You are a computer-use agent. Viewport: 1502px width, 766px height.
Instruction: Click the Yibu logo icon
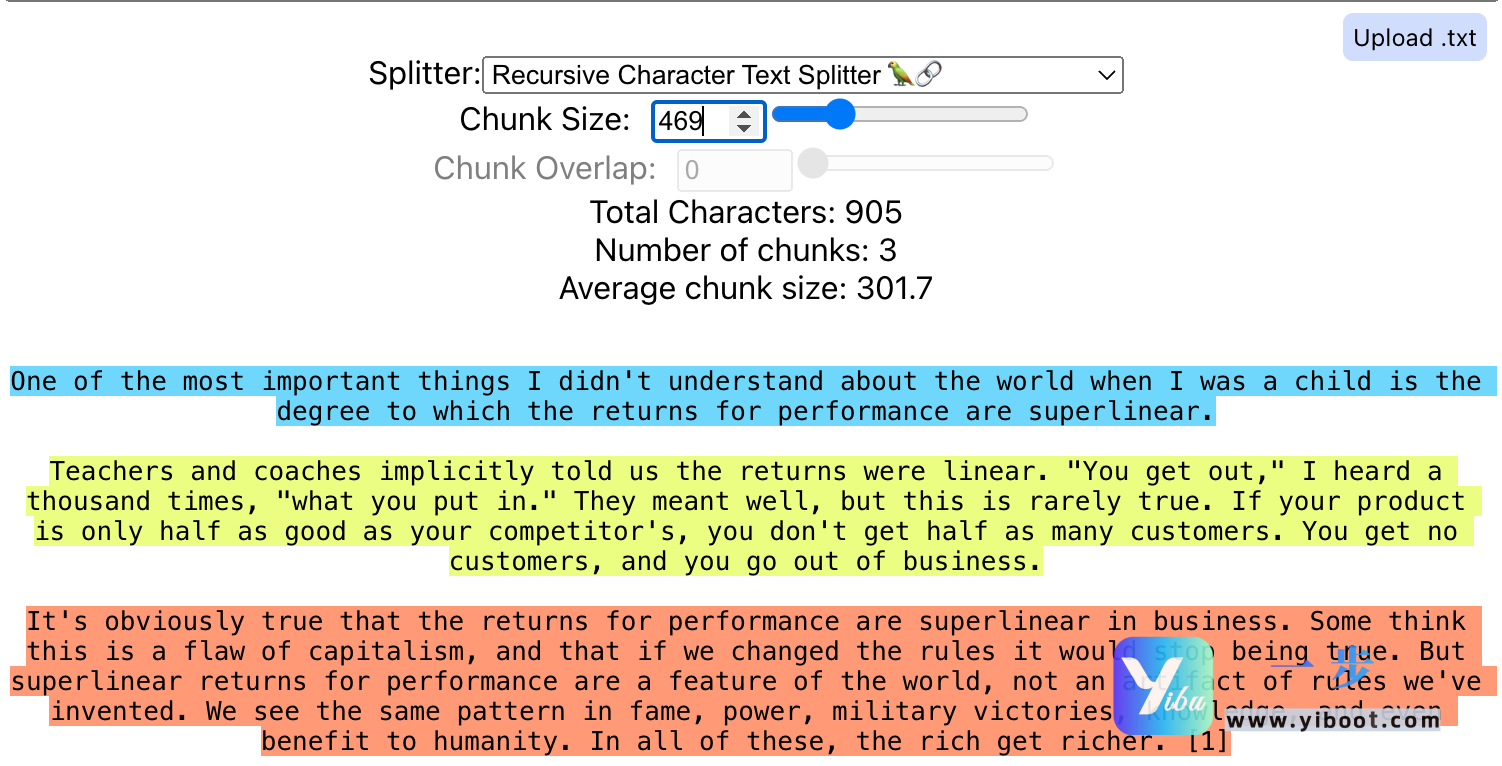[1162, 685]
